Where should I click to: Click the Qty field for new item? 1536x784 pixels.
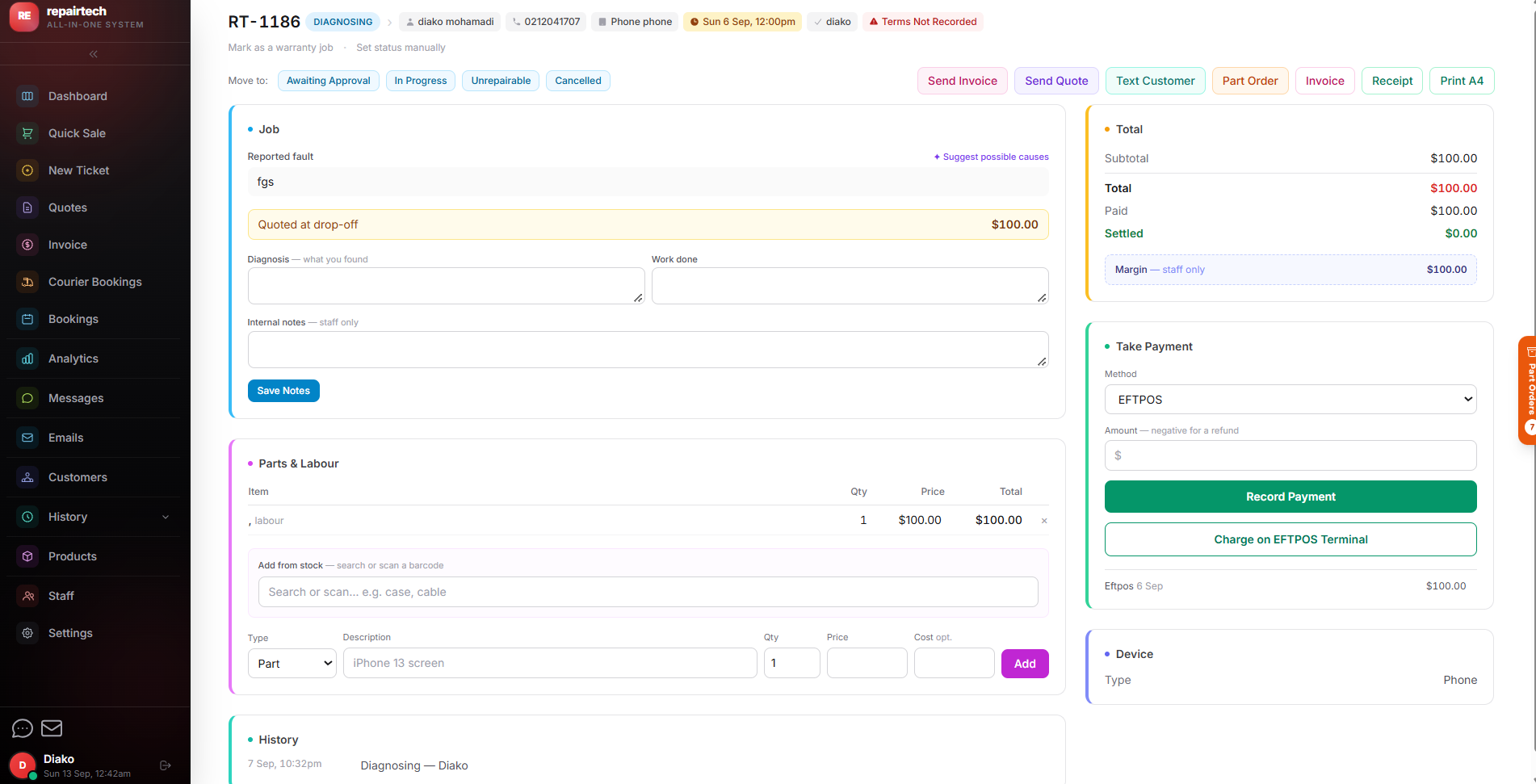791,663
